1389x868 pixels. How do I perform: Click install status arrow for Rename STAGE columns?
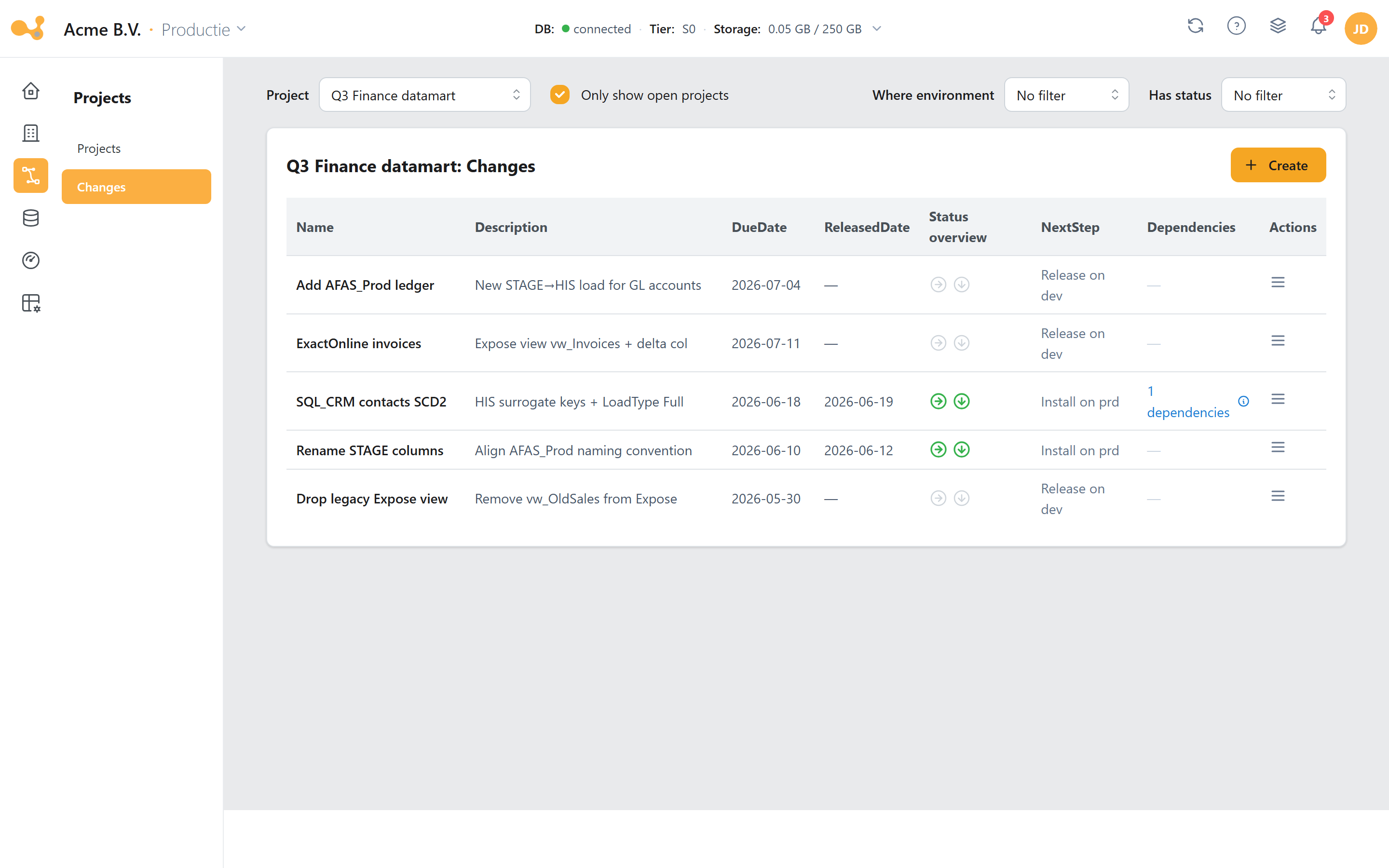click(x=961, y=449)
